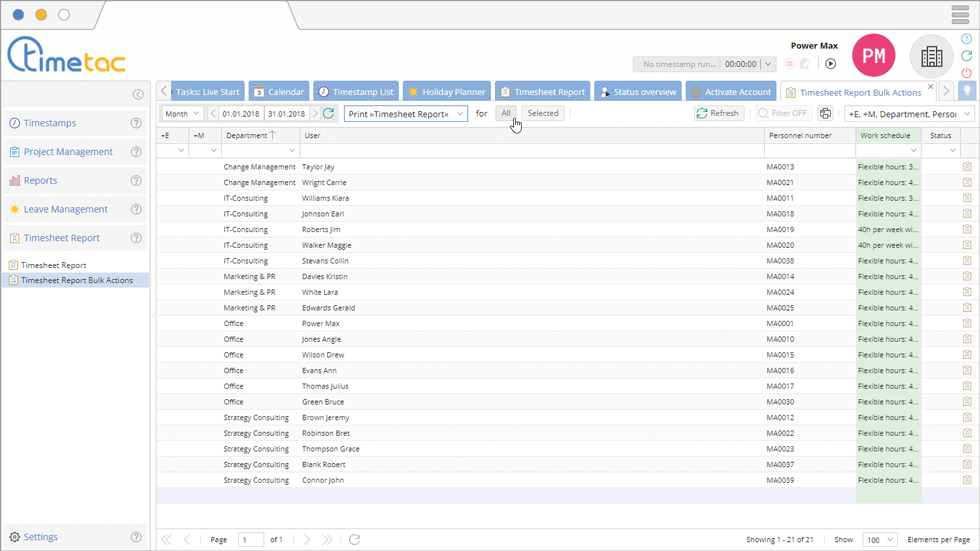The image size is (980, 551).
Task: Toggle the Filter OFF button
Action: click(783, 114)
